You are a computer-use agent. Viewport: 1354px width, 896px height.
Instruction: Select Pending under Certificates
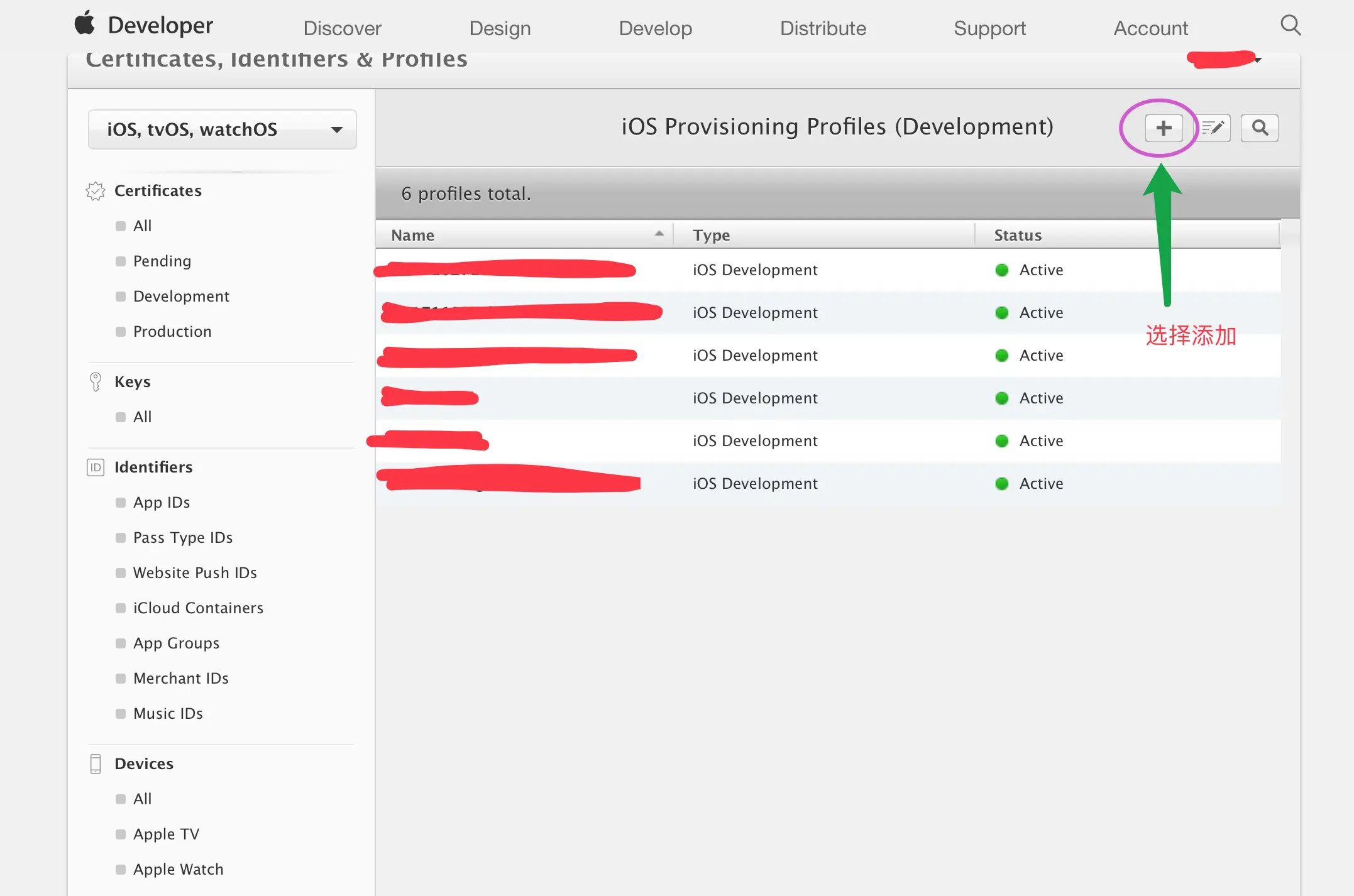(162, 261)
